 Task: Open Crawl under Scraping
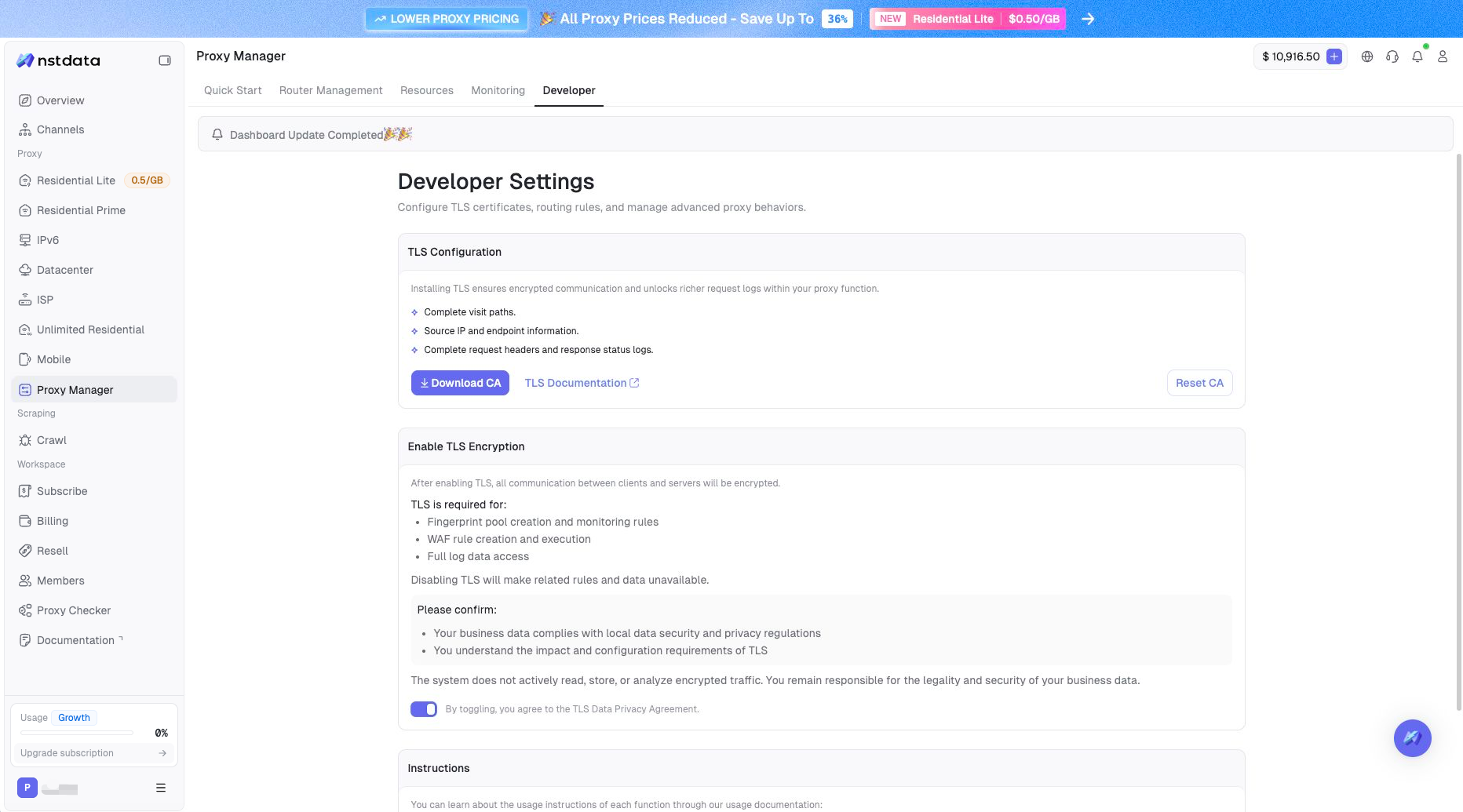pyautogui.click(x=94, y=440)
